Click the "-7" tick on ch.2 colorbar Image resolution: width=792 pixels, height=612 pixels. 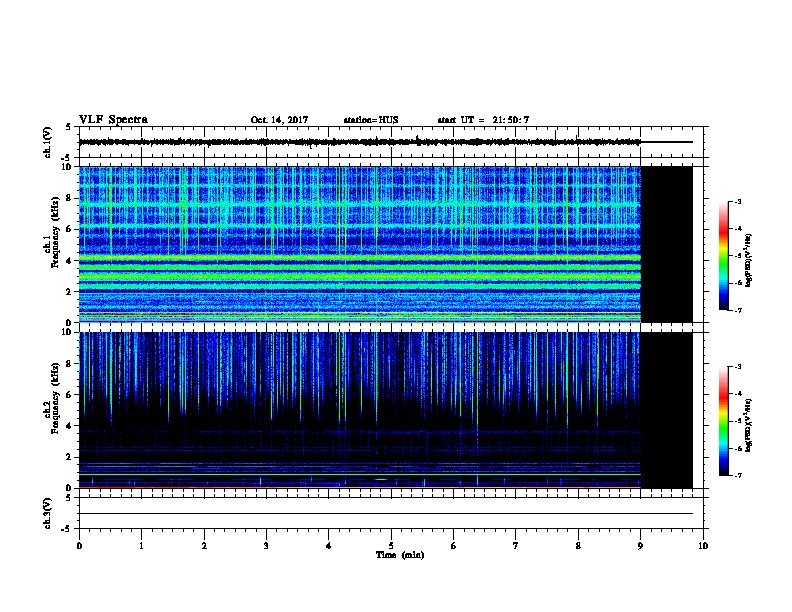tap(737, 475)
